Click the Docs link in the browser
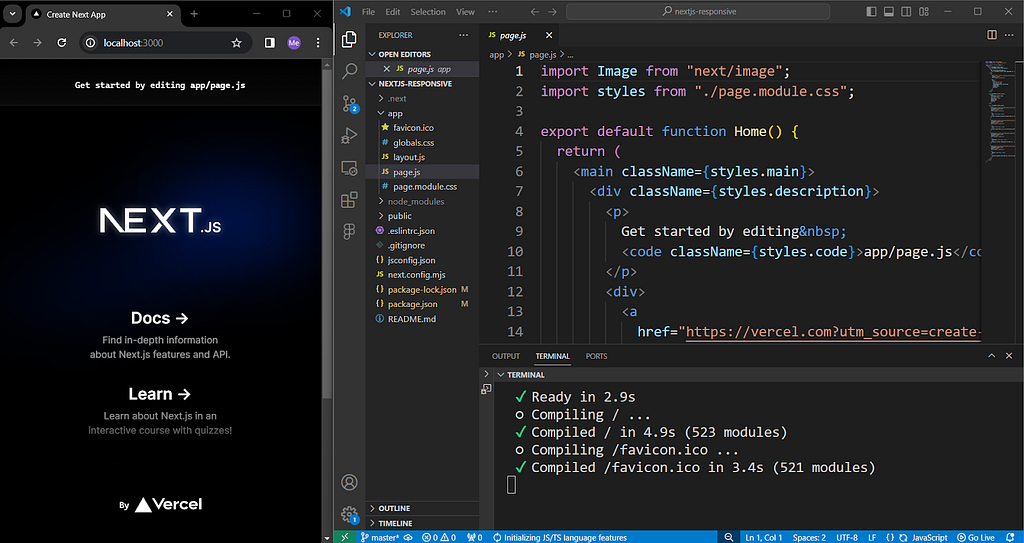Viewport: 1024px width, 543px height. (x=159, y=318)
